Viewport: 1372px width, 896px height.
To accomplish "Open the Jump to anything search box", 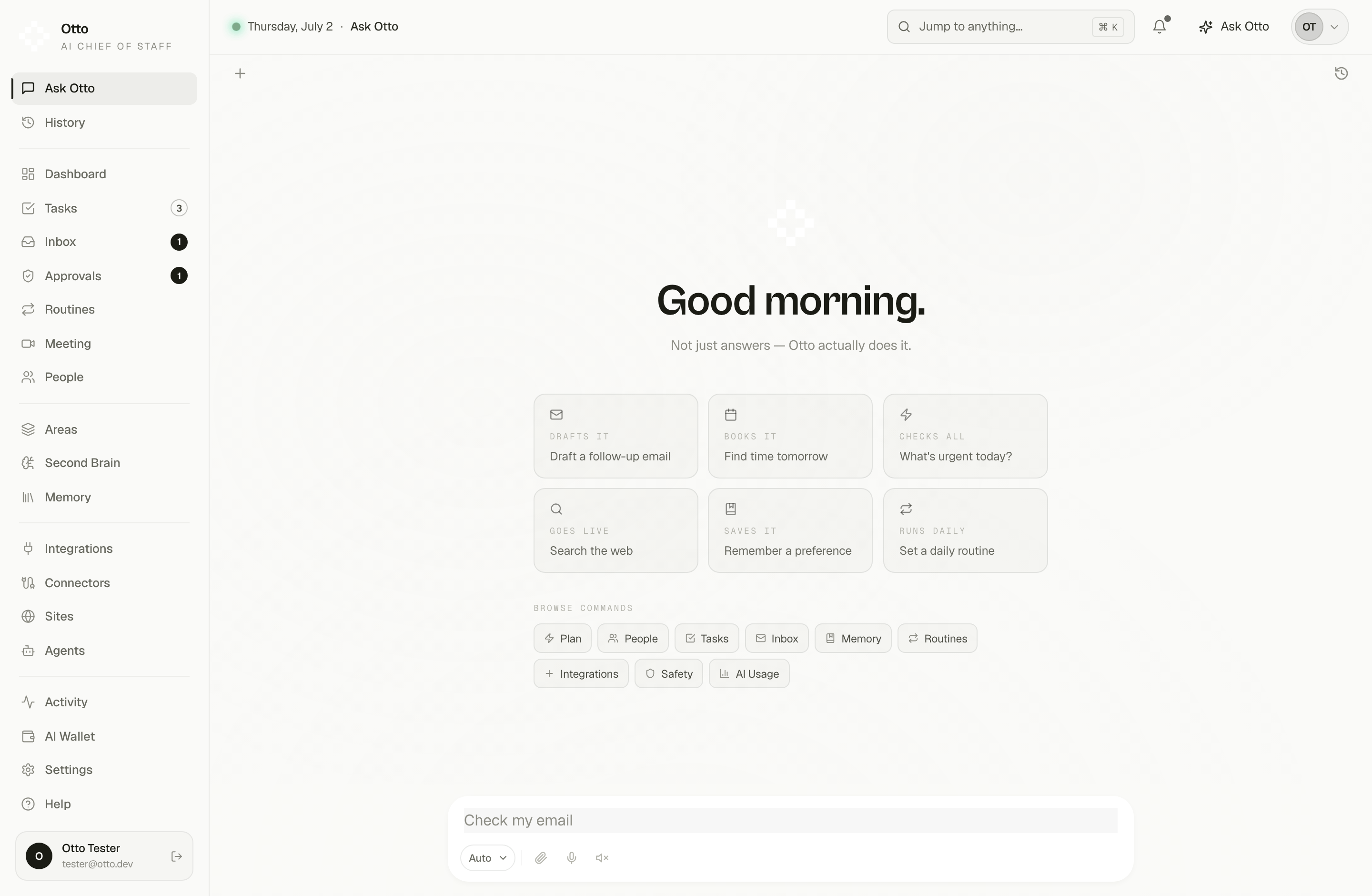I will point(1010,27).
